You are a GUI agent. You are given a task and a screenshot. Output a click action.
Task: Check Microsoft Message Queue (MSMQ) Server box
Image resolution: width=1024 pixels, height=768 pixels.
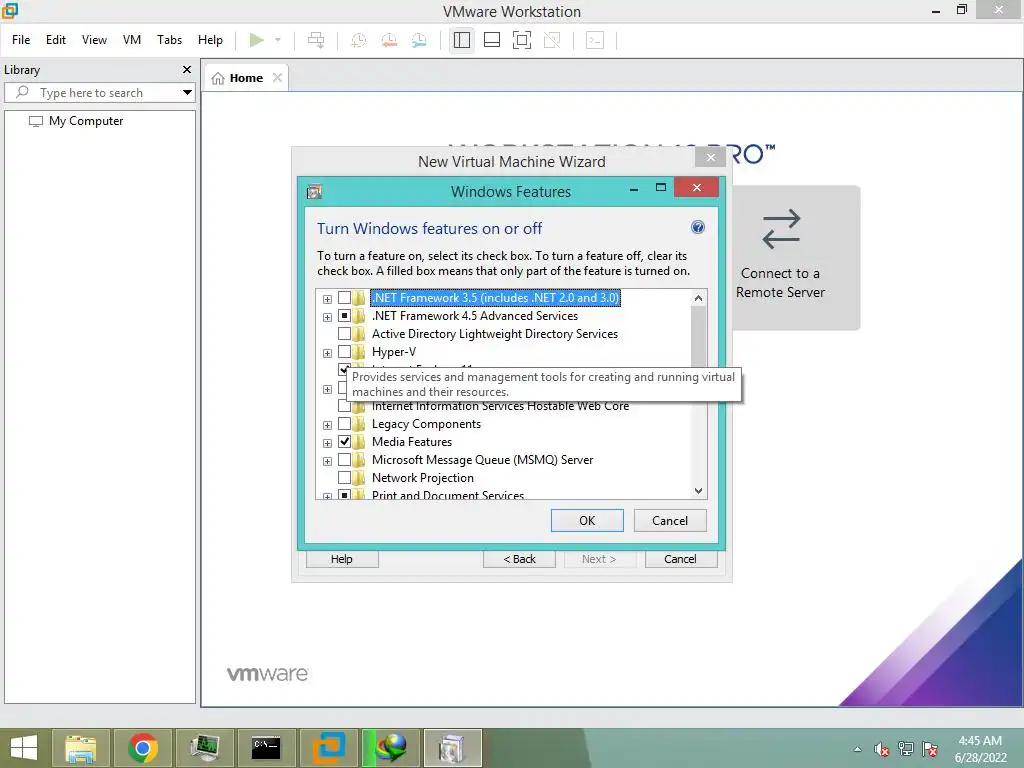(x=344, y=460)
